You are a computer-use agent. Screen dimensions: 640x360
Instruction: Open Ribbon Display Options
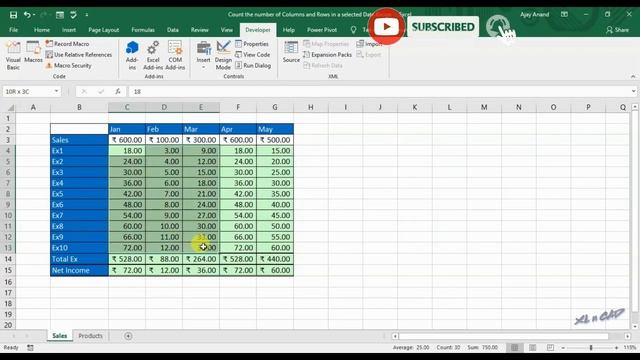564,14
